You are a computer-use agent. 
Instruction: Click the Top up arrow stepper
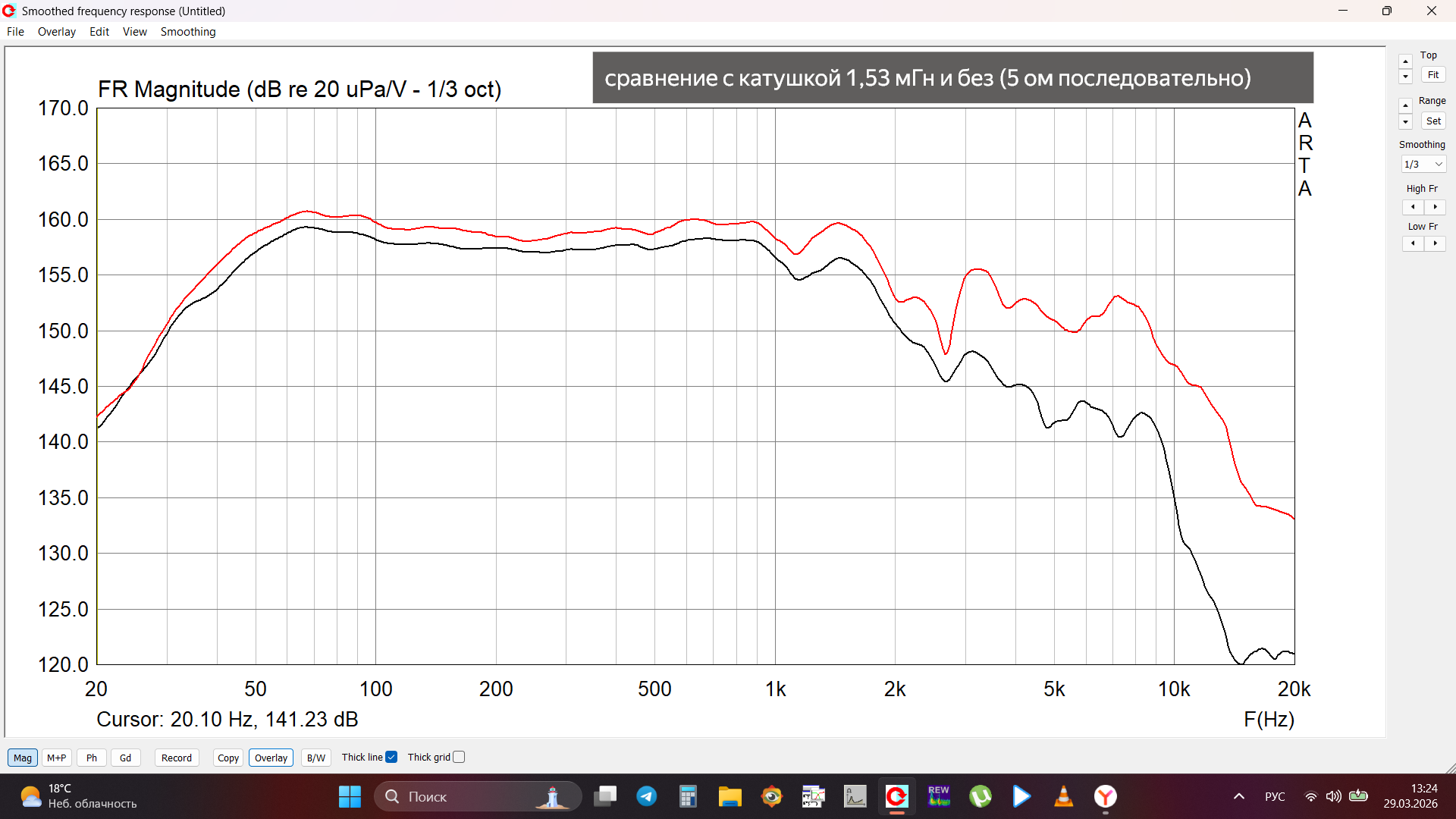(1405, 61)
